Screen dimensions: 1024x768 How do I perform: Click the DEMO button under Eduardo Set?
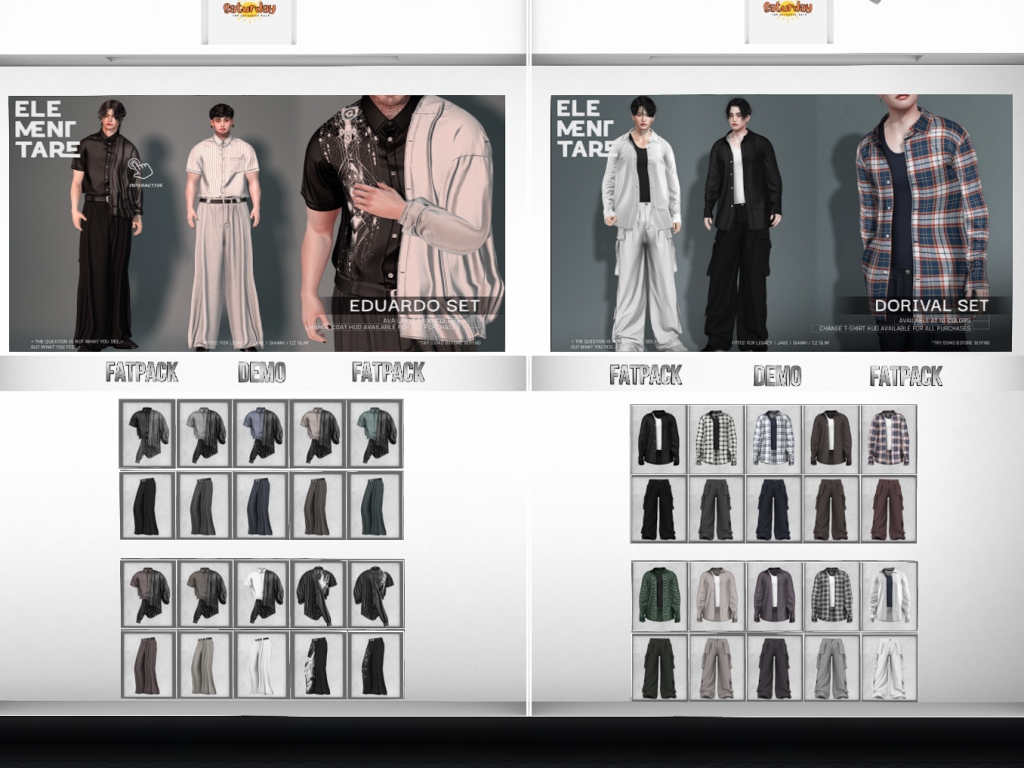point(262,373)
